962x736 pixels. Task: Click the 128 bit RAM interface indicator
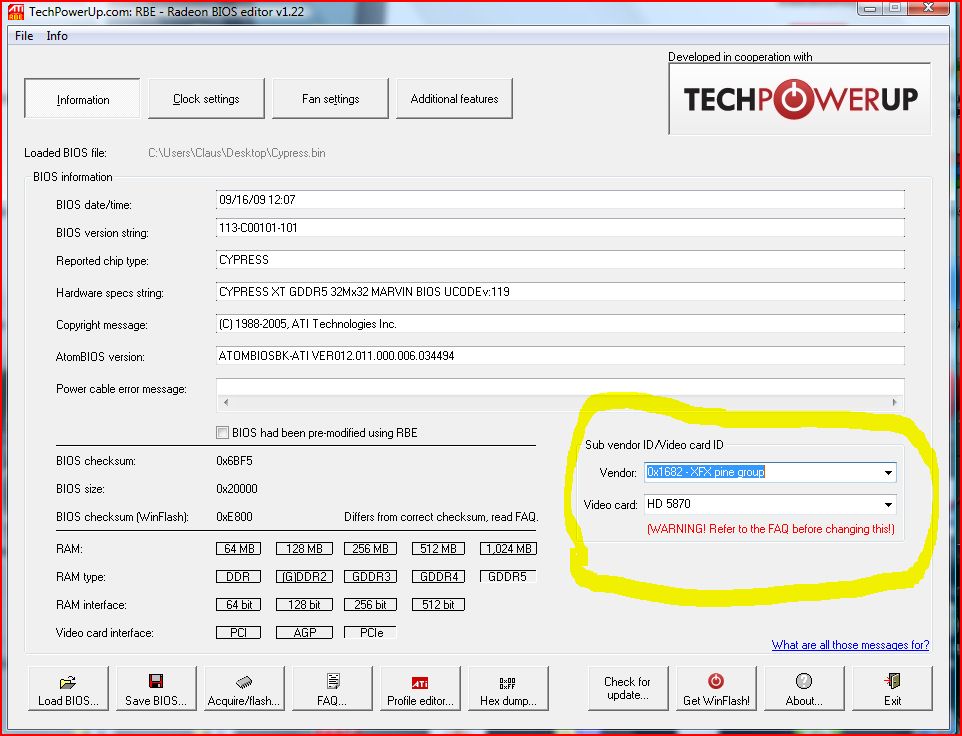pyautogui.click(x=304, y=605)
